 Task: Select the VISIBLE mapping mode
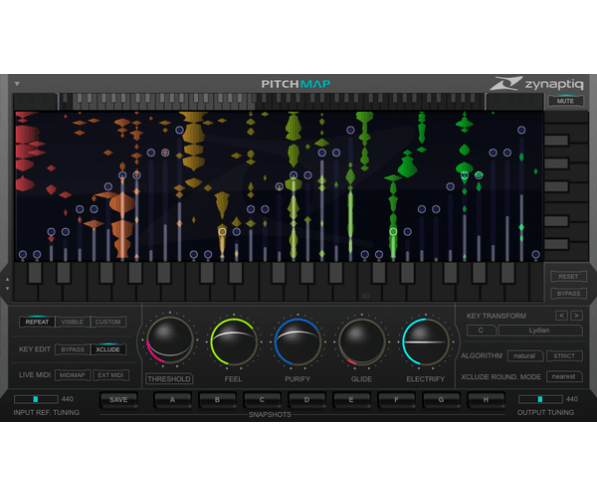(72, 322)
